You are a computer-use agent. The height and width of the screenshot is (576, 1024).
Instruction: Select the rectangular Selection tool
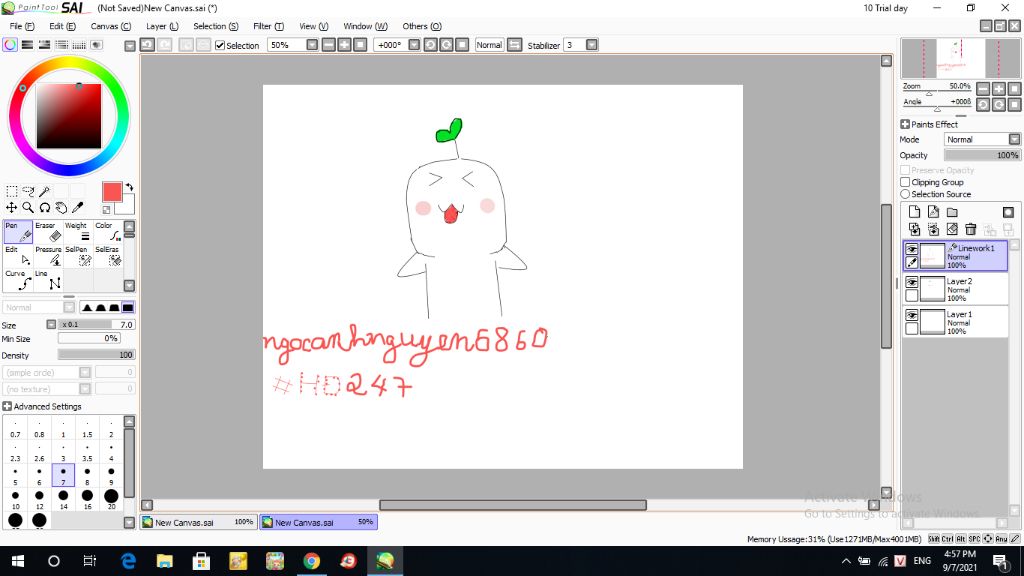pyautogui.click(x=12, y=191)
